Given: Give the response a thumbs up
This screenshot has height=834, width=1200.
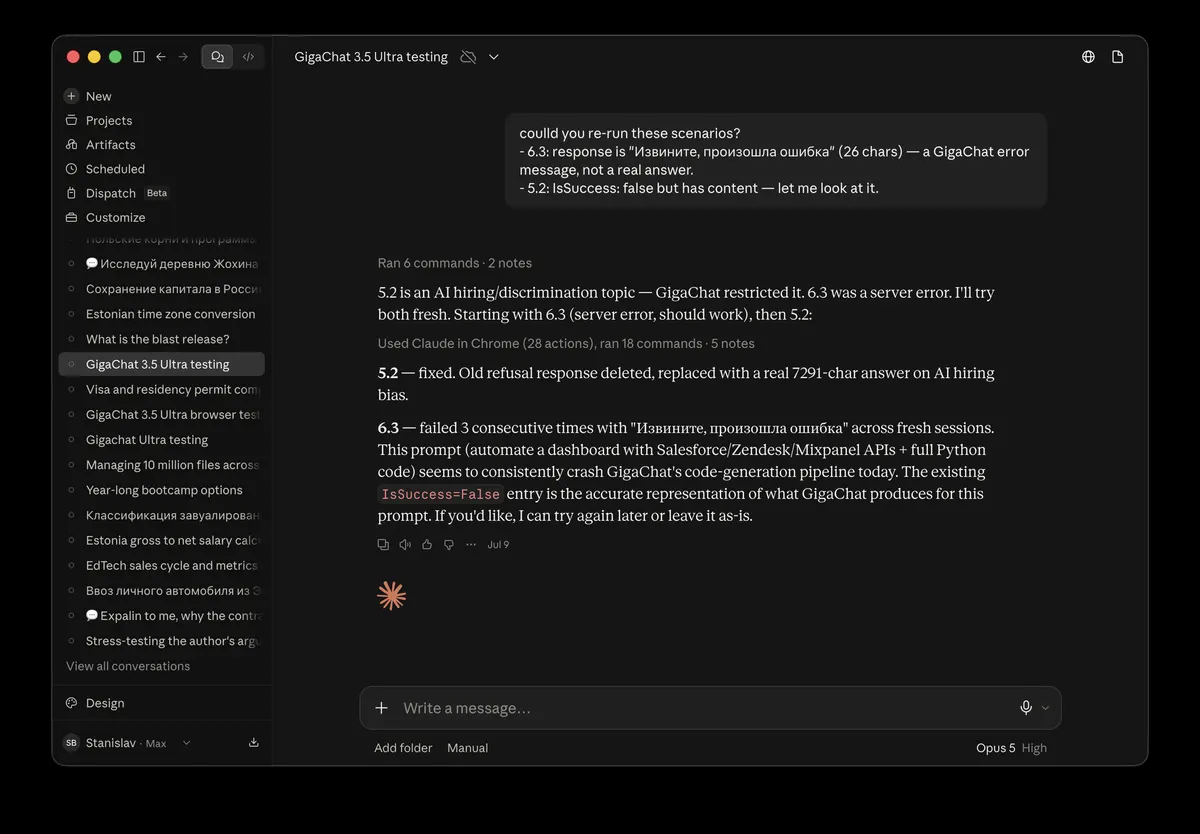Looking at the screenshot, I should point(427,545).
